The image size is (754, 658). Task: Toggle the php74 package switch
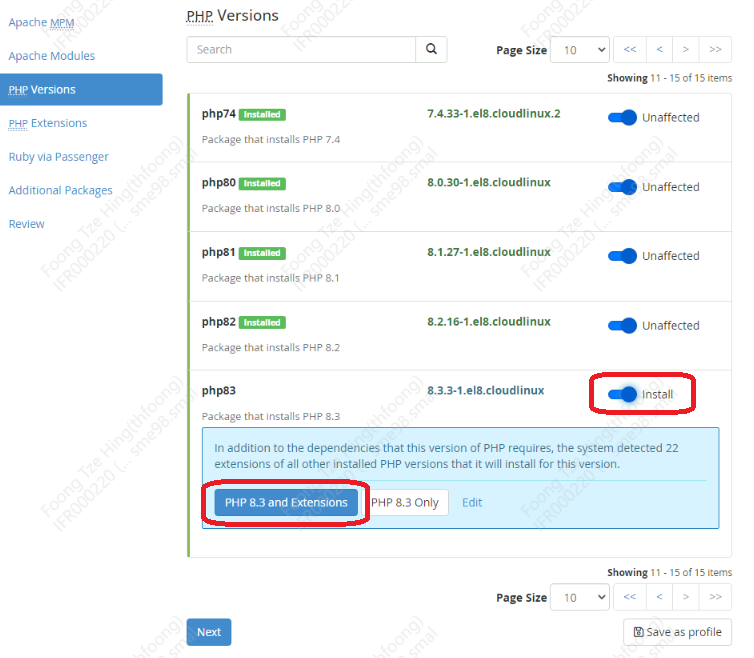pyautogui.click(x=623, y=118)
